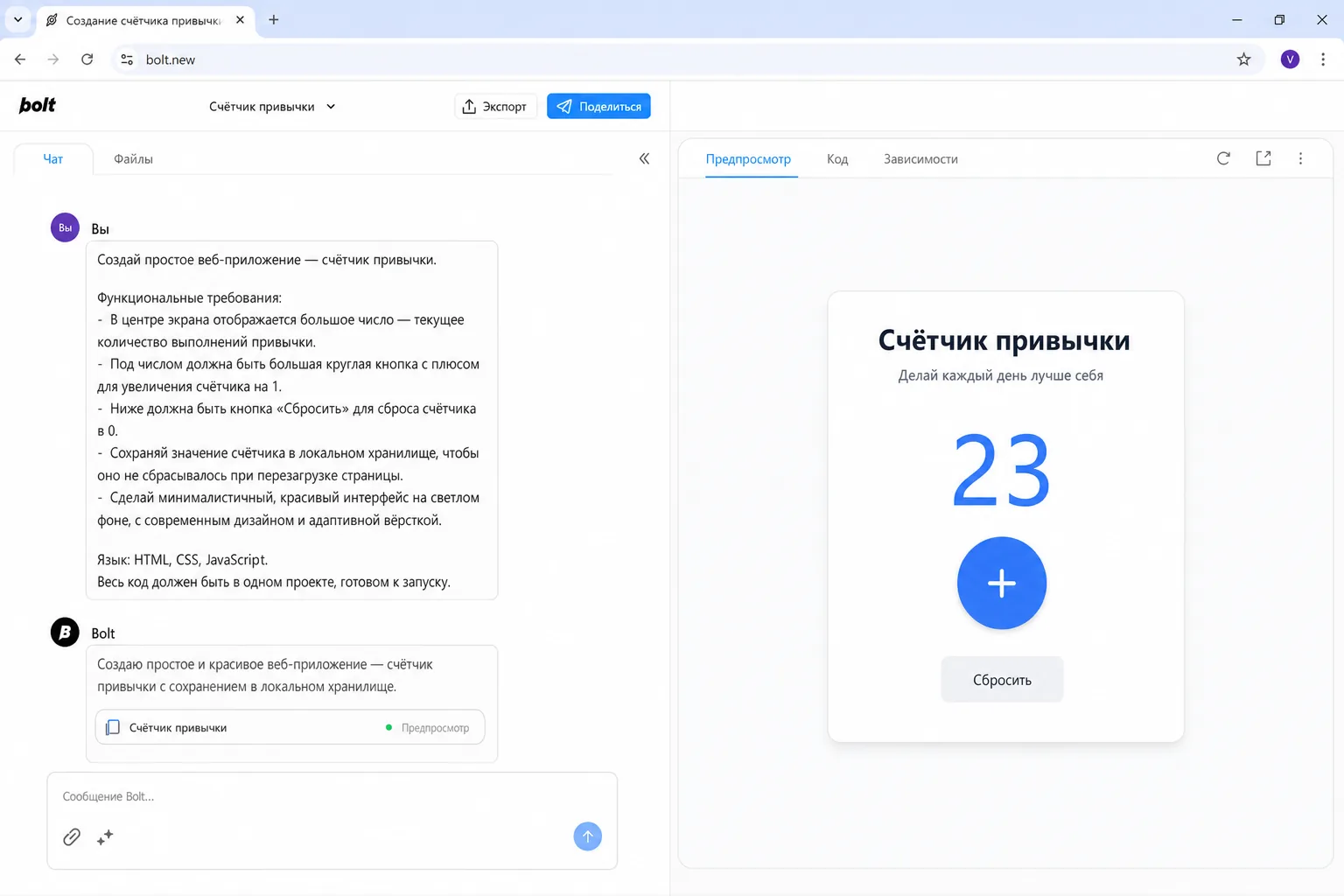The width and height of the screenshot is (1344, 896).
Task: Click the Вы user avatar
Action: (x=65, y=227)
